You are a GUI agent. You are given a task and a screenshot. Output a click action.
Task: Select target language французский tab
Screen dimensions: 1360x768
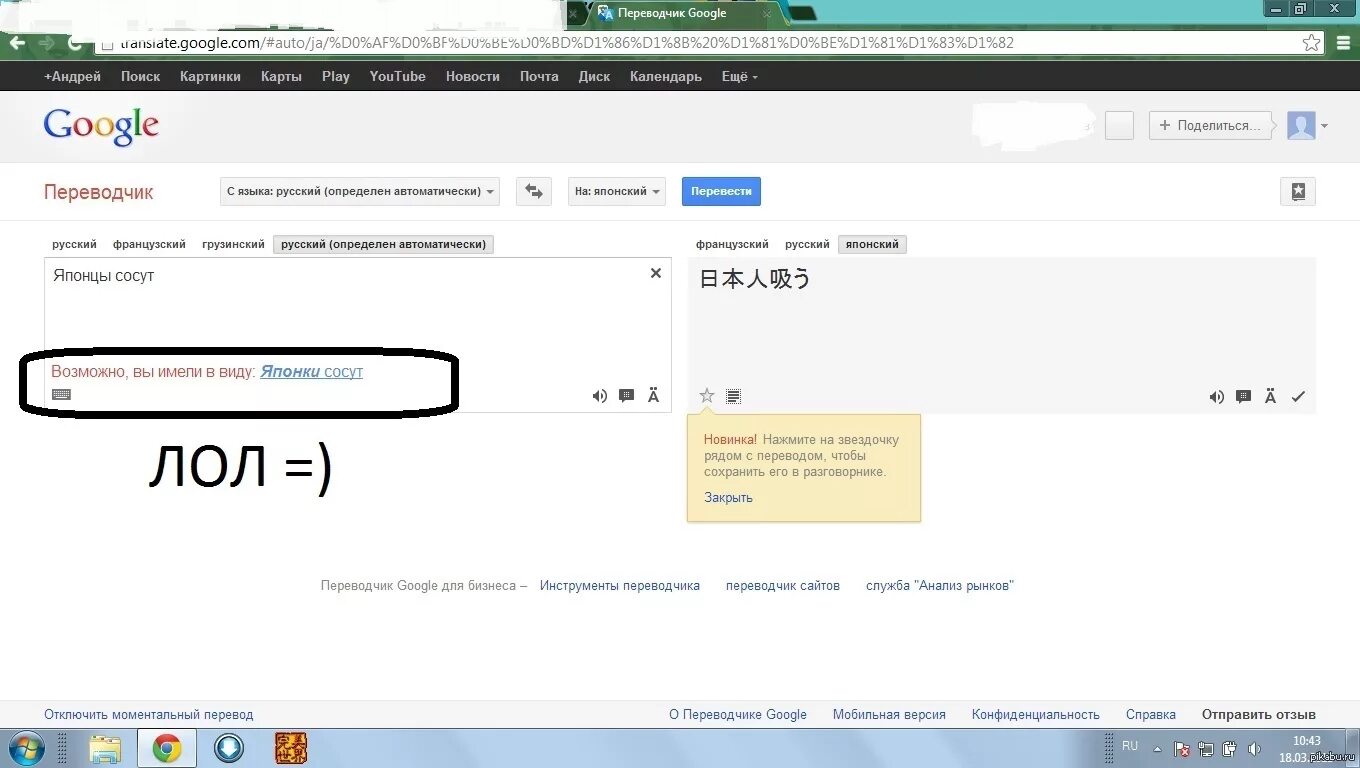pos(732,244)
